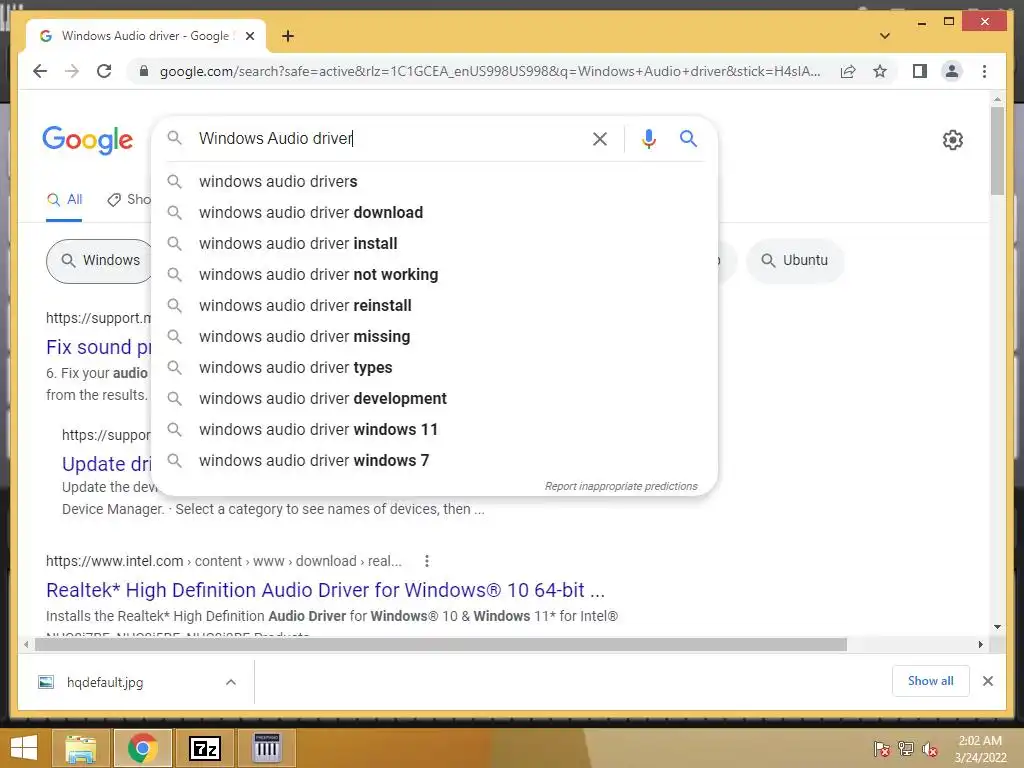Close the Windows Audio driver tab

pyautogui.click(x=249, y=36)
